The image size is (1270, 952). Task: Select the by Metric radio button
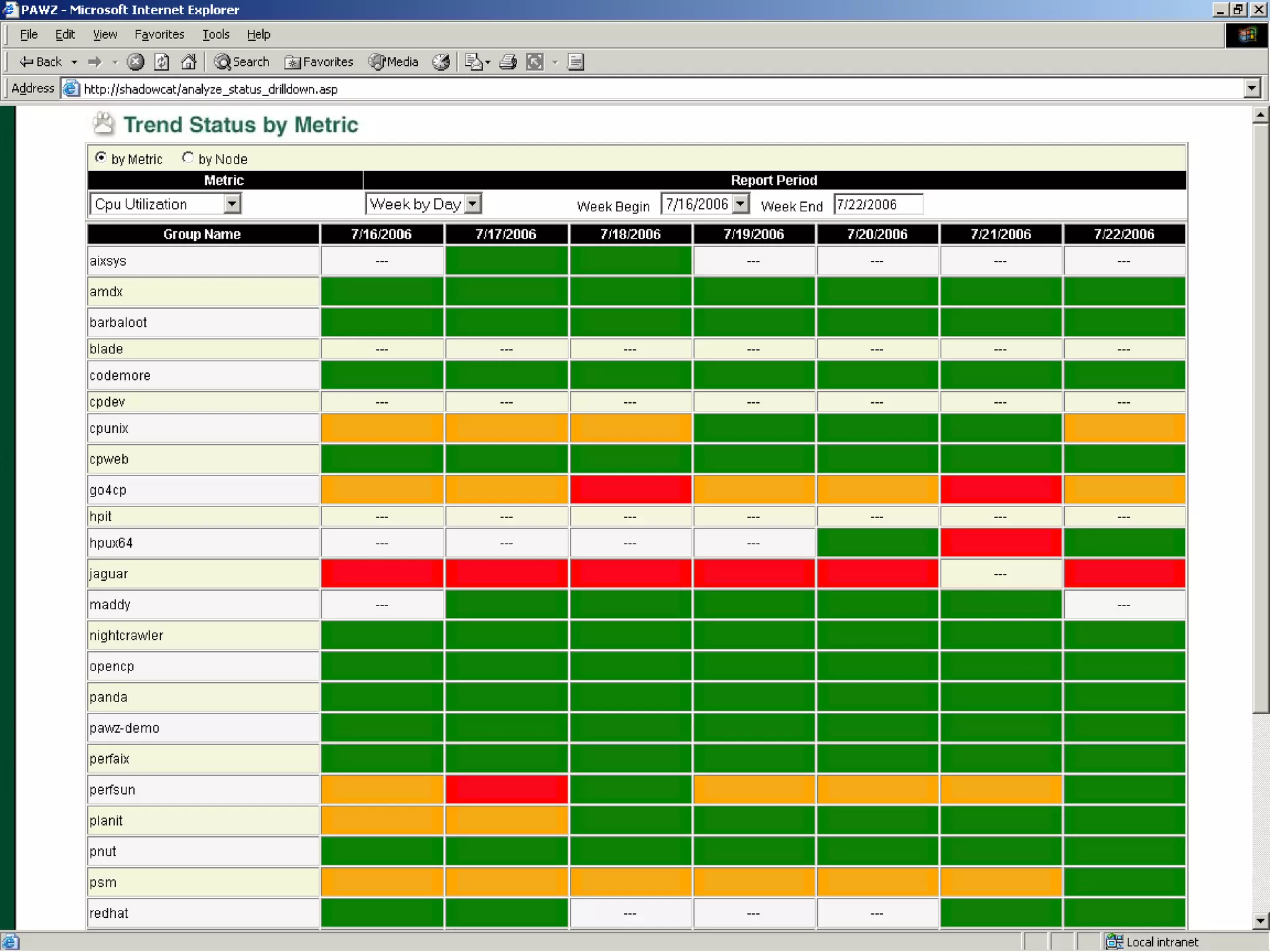[x=100, y=158]
